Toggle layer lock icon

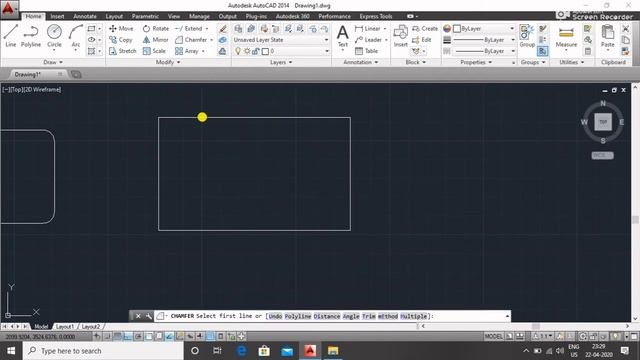coord(256,51)
